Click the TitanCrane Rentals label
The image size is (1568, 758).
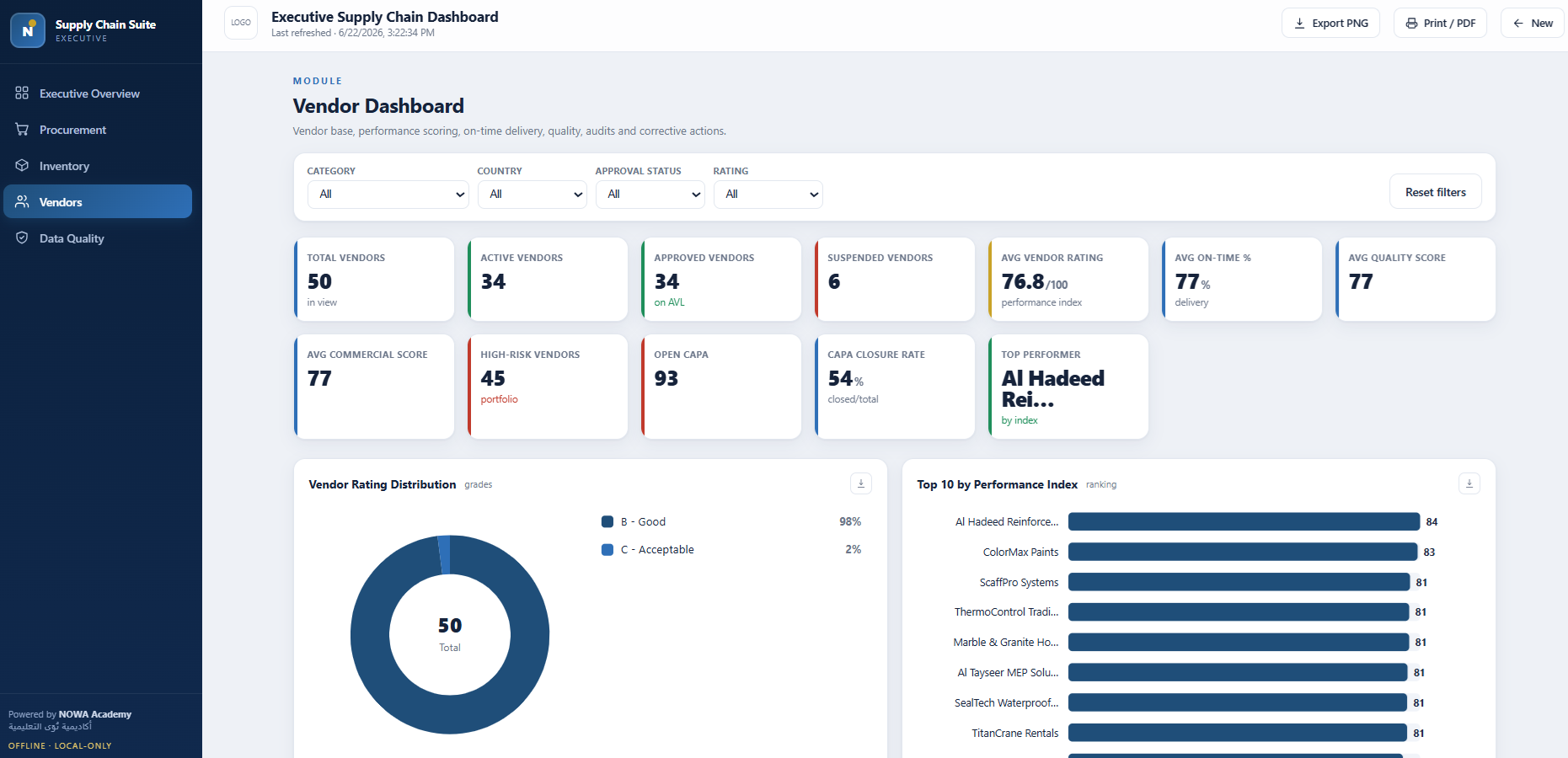(x=1014, y=733)
